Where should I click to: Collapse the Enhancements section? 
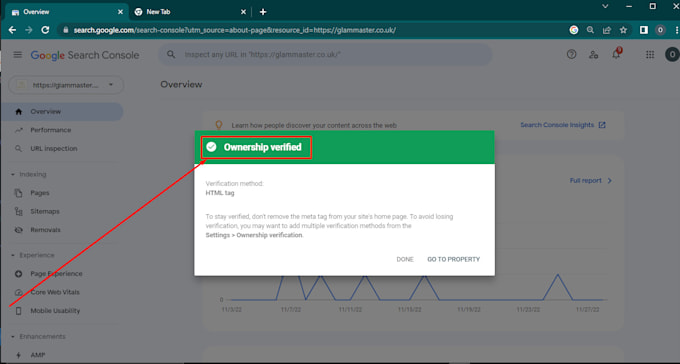pyautogui.click(x=13, y=336)
